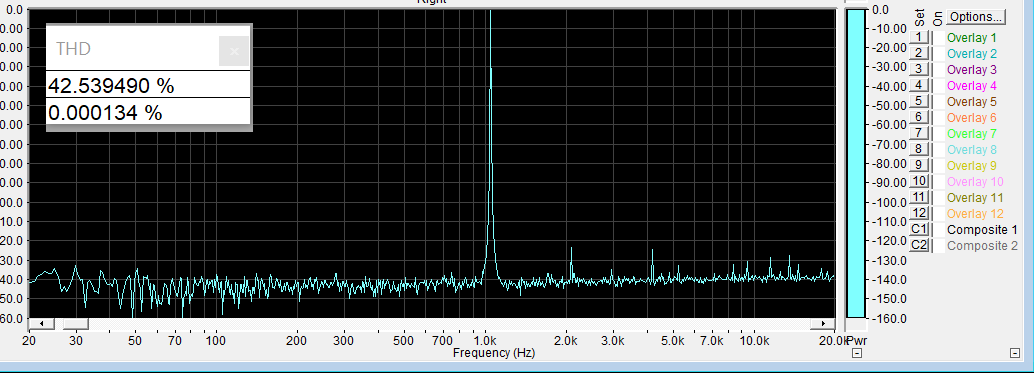
Task: Click Set button 8 for Overlay 8
Action: pyautogui.click(x=919, y=150)
